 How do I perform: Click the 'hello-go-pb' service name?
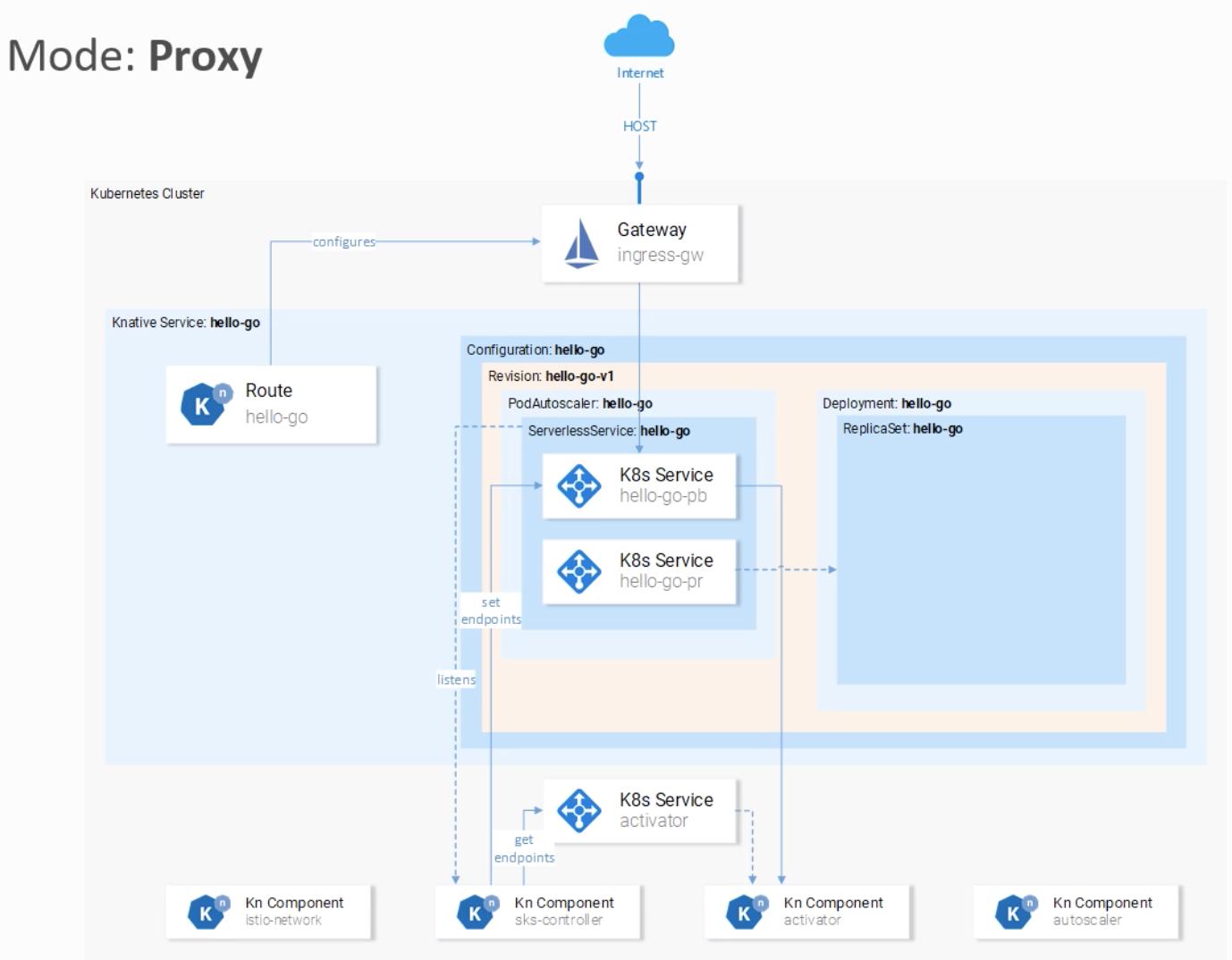click(x=663, y=496)
